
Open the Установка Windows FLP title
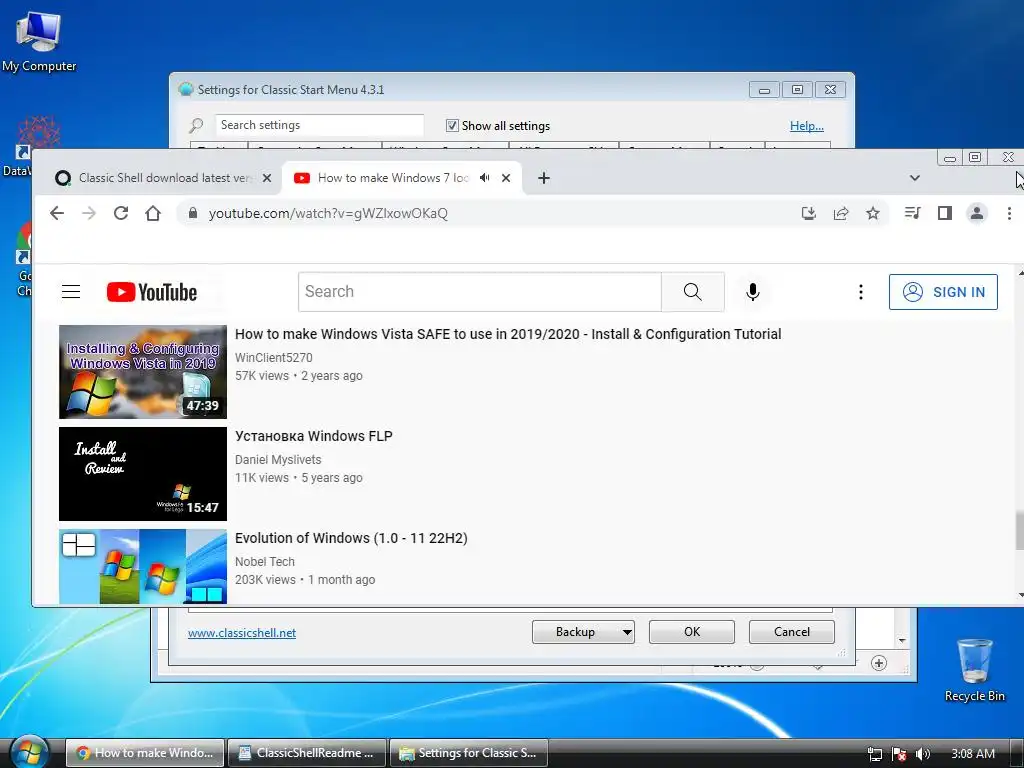click(313, 436)
